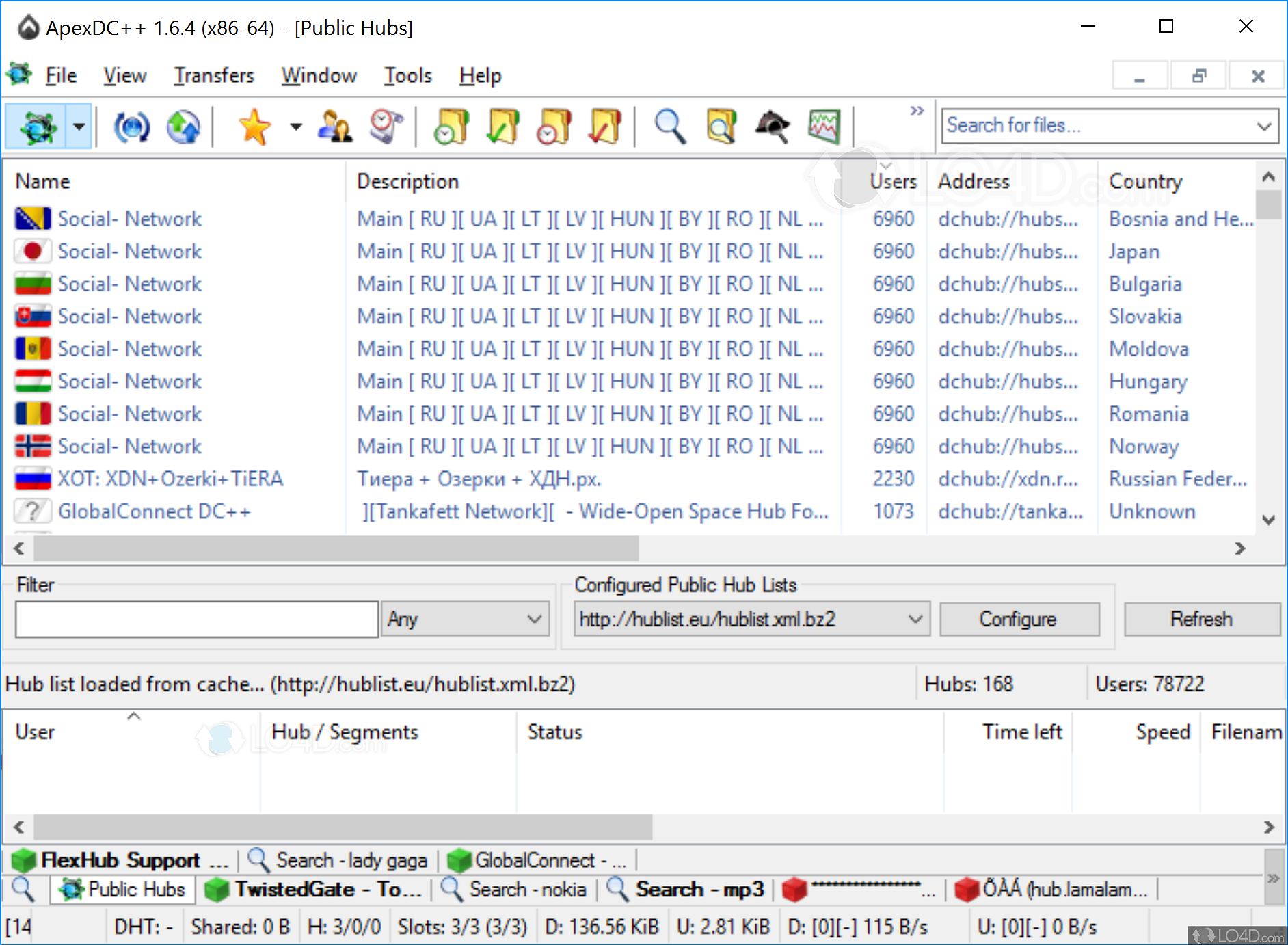This screenshot has height=945, width=1288.
Task: Open the View menu
Action: tap(125, 75)
